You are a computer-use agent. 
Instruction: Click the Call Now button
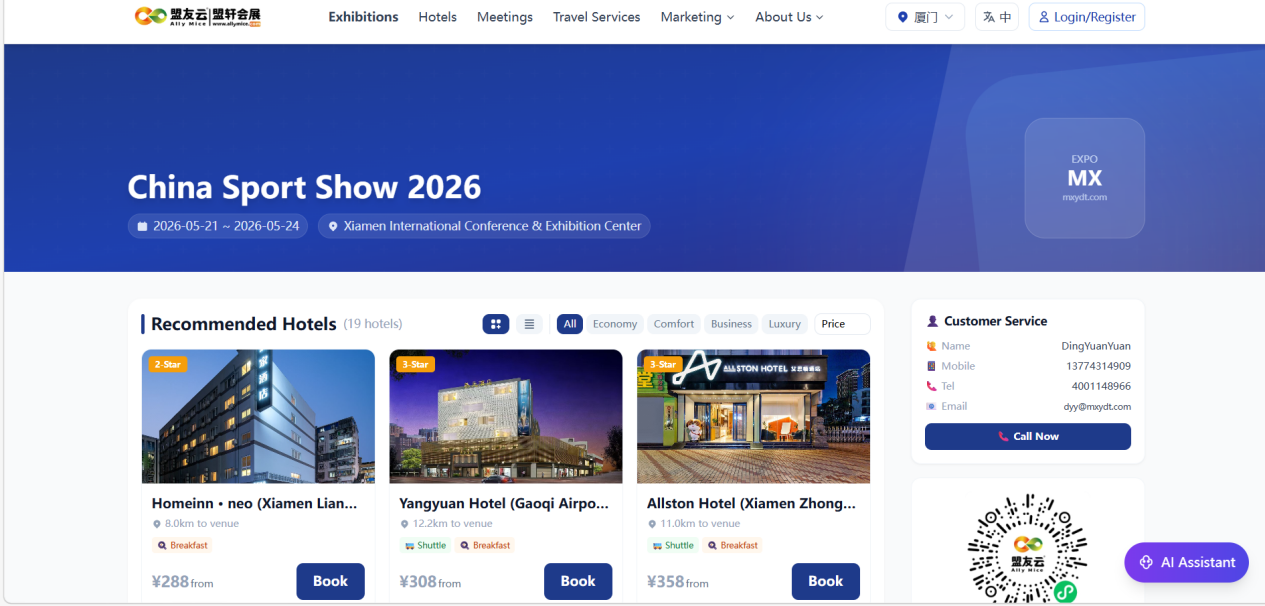pyautogui.click(x=1028, y=436)
